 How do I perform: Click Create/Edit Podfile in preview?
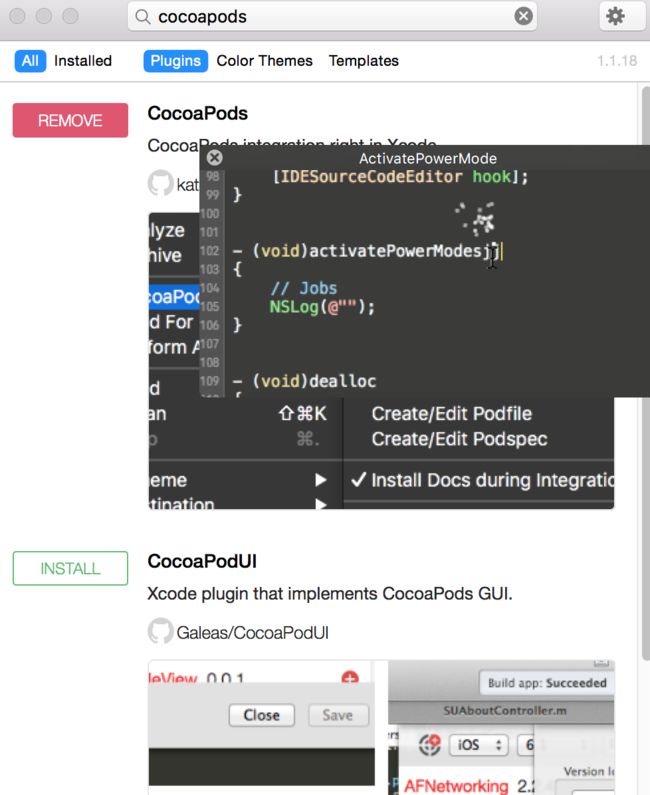point(451,414)
